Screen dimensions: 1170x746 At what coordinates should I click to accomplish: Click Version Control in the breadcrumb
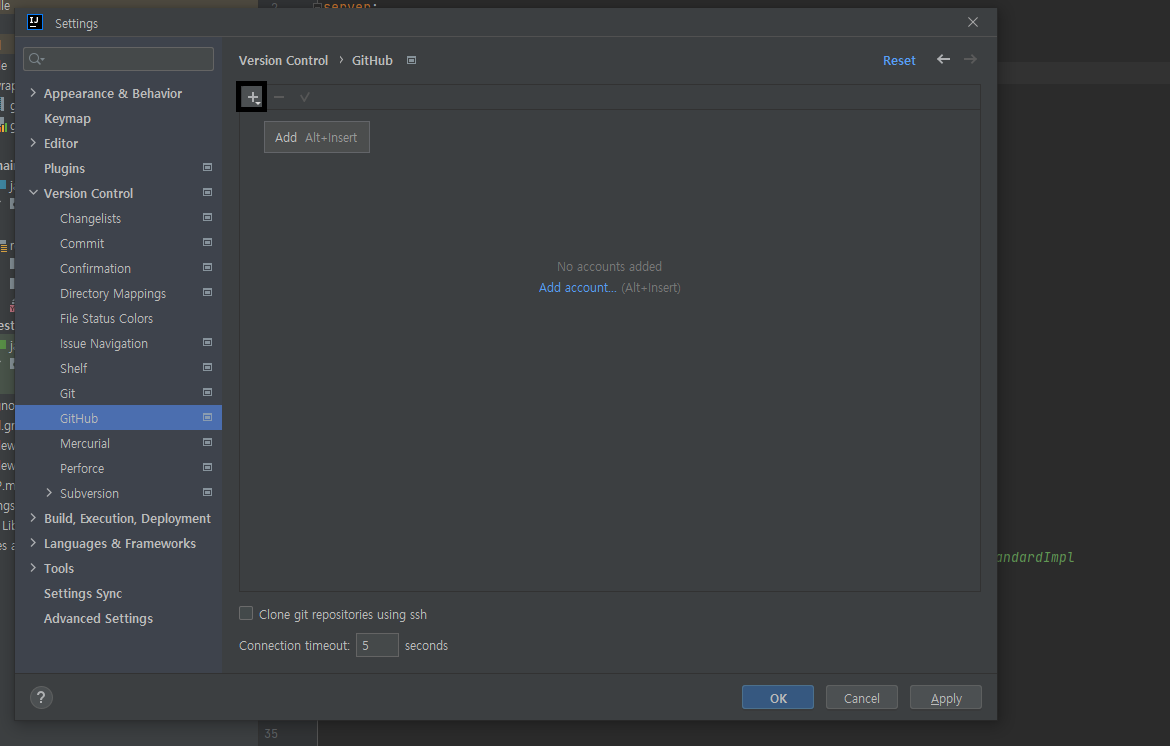coord(284,60)
